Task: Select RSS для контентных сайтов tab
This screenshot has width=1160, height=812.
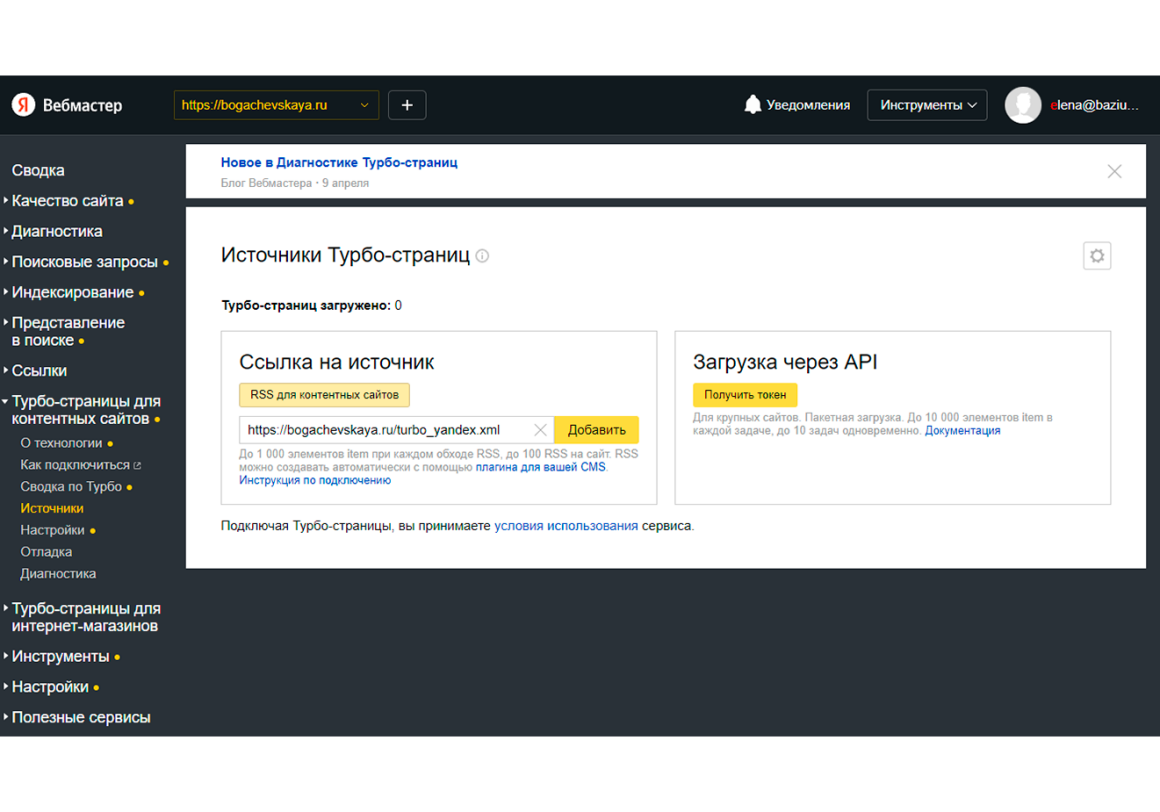Action: [x=324, y=395]
